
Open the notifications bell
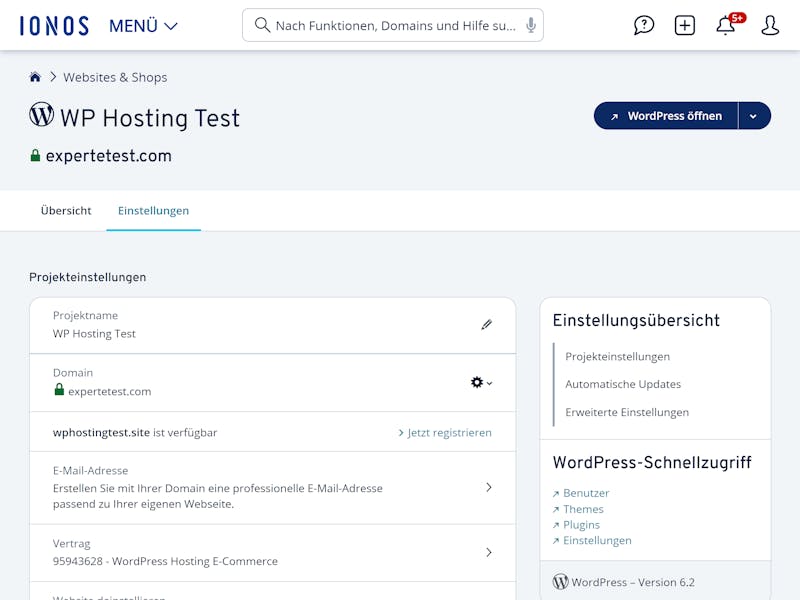pyautogui.click(x=726, y=26)
